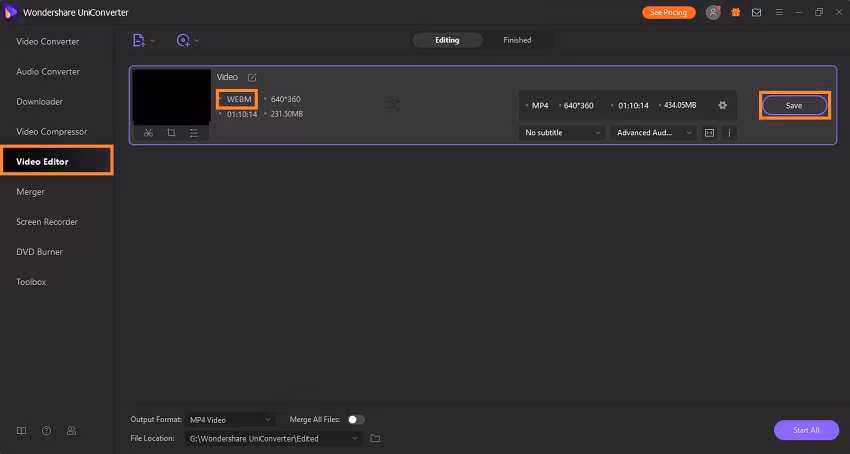
Task: Click the Start All button
Action: 806,430
